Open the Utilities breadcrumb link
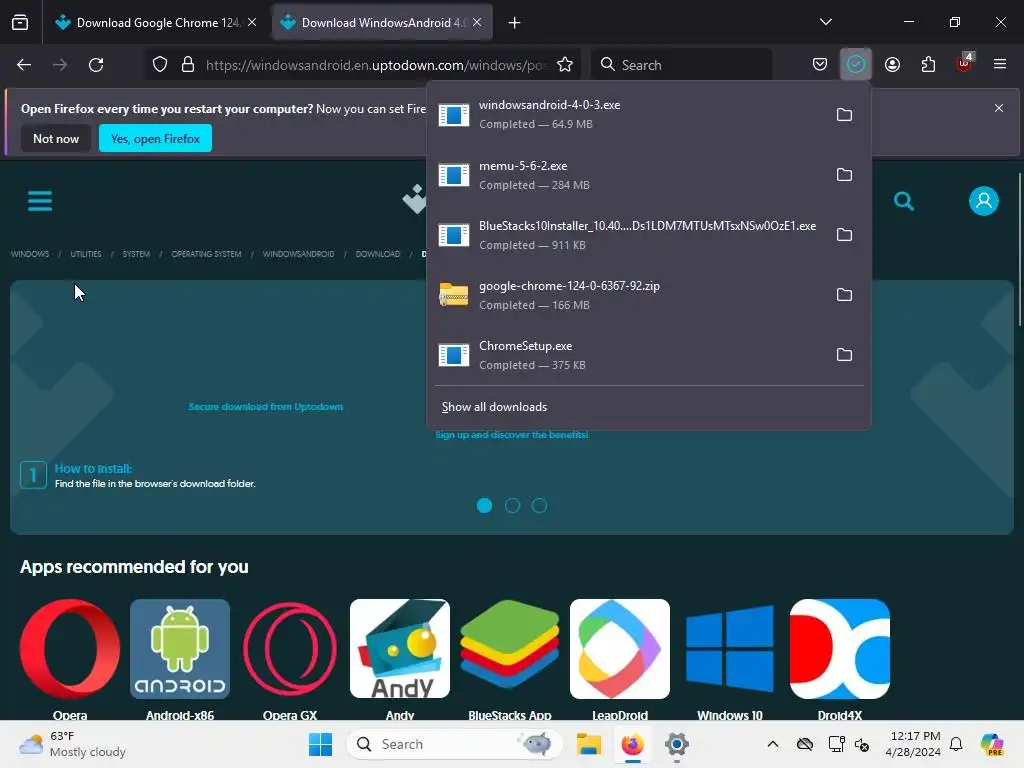The width and height of the screenshot is (1024, 768). click(86, 254)
